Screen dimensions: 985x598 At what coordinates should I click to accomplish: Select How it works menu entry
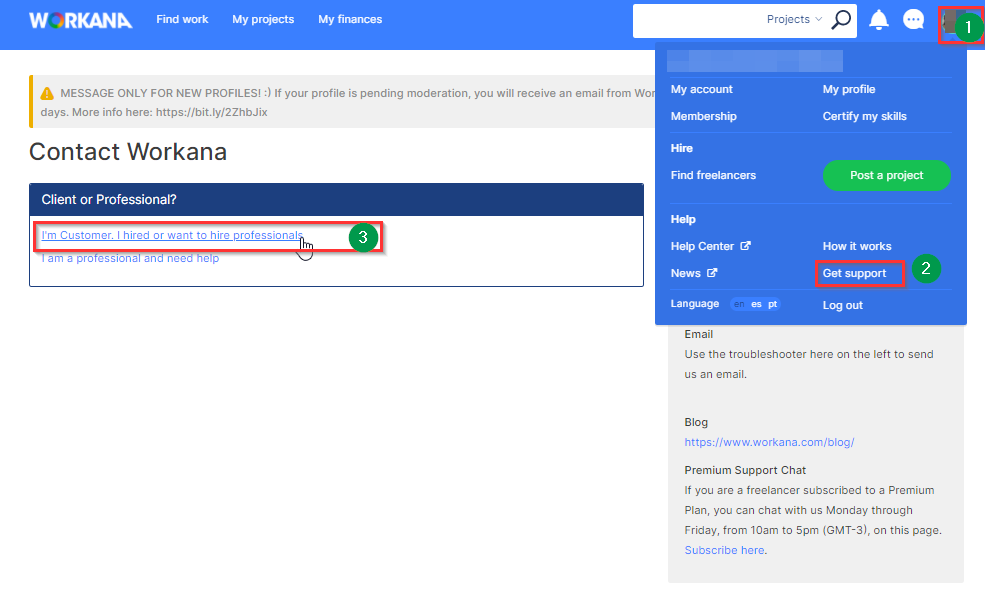pyautogui.click(x=857, y=246)
